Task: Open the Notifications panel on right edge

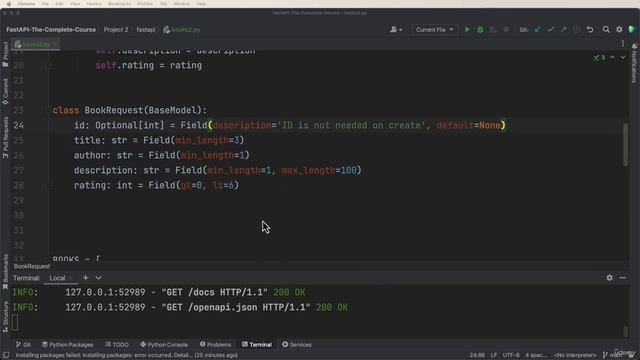Action: point(634,63)
